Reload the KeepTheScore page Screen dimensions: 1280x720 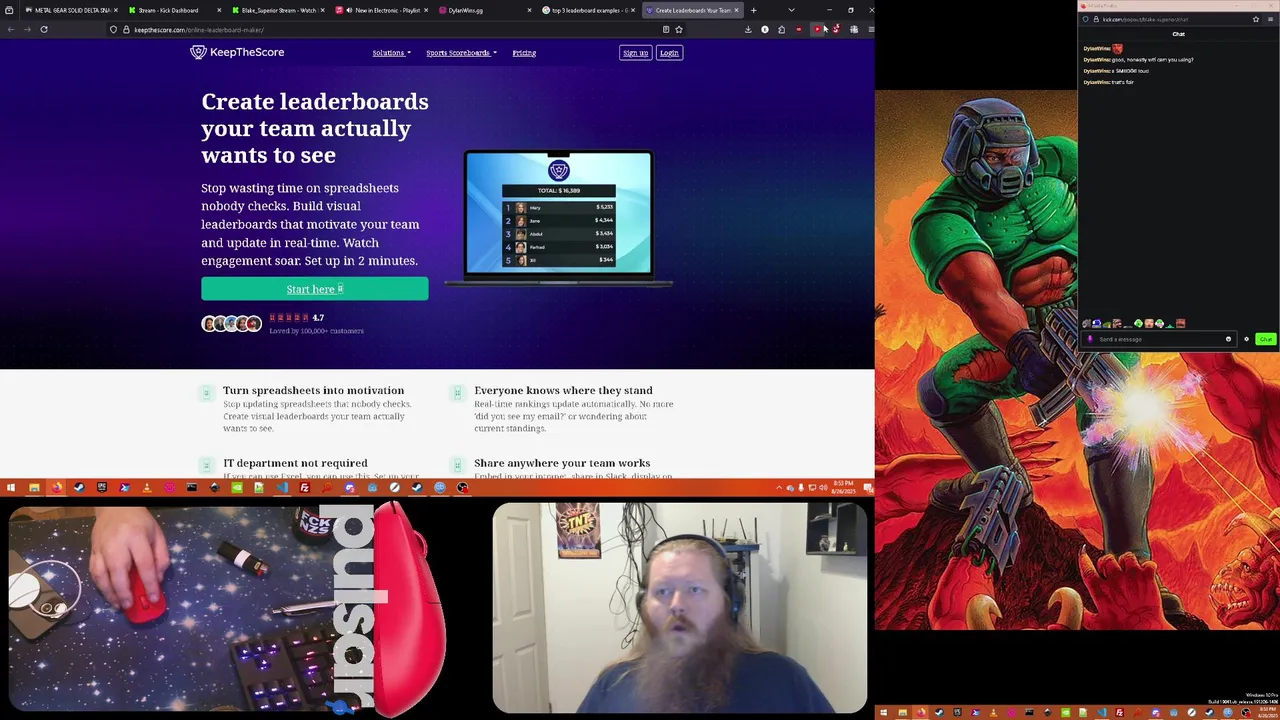click(44, 29)
